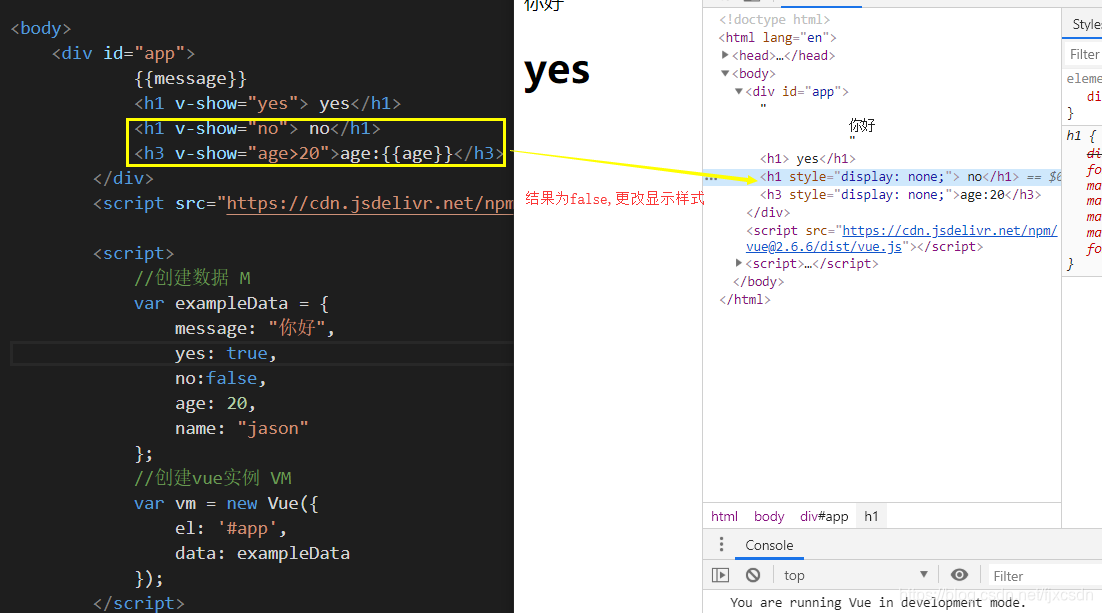Click the v-show="no" h1 code line
Viewport: 1102px width, 613px height.
(x=257, y=129)
